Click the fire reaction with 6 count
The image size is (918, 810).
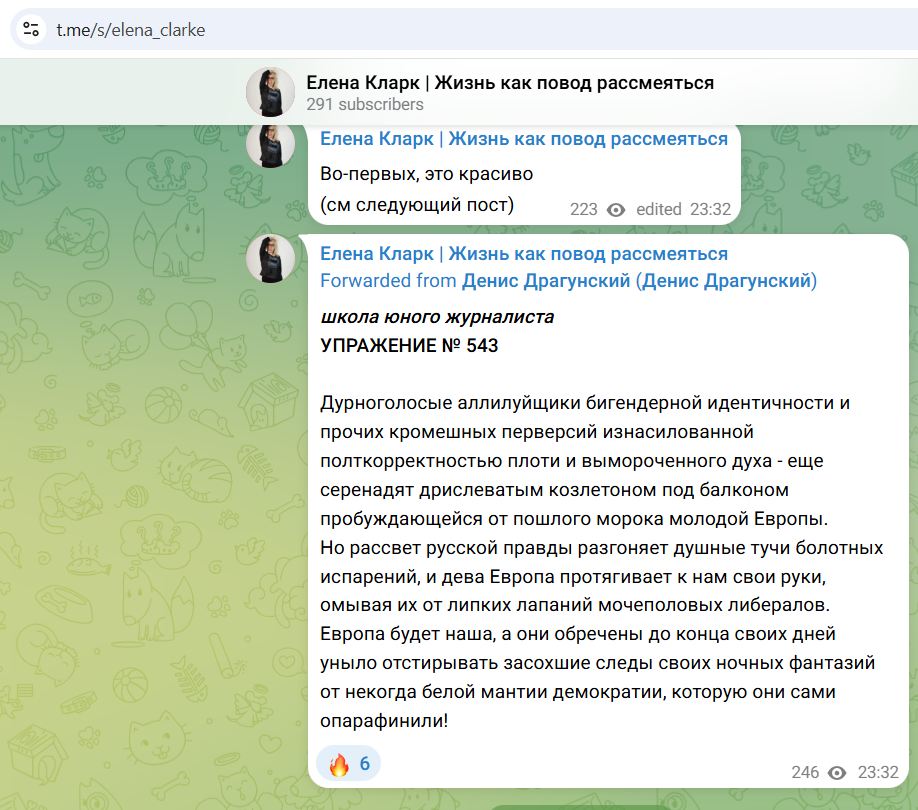point(348,764)
